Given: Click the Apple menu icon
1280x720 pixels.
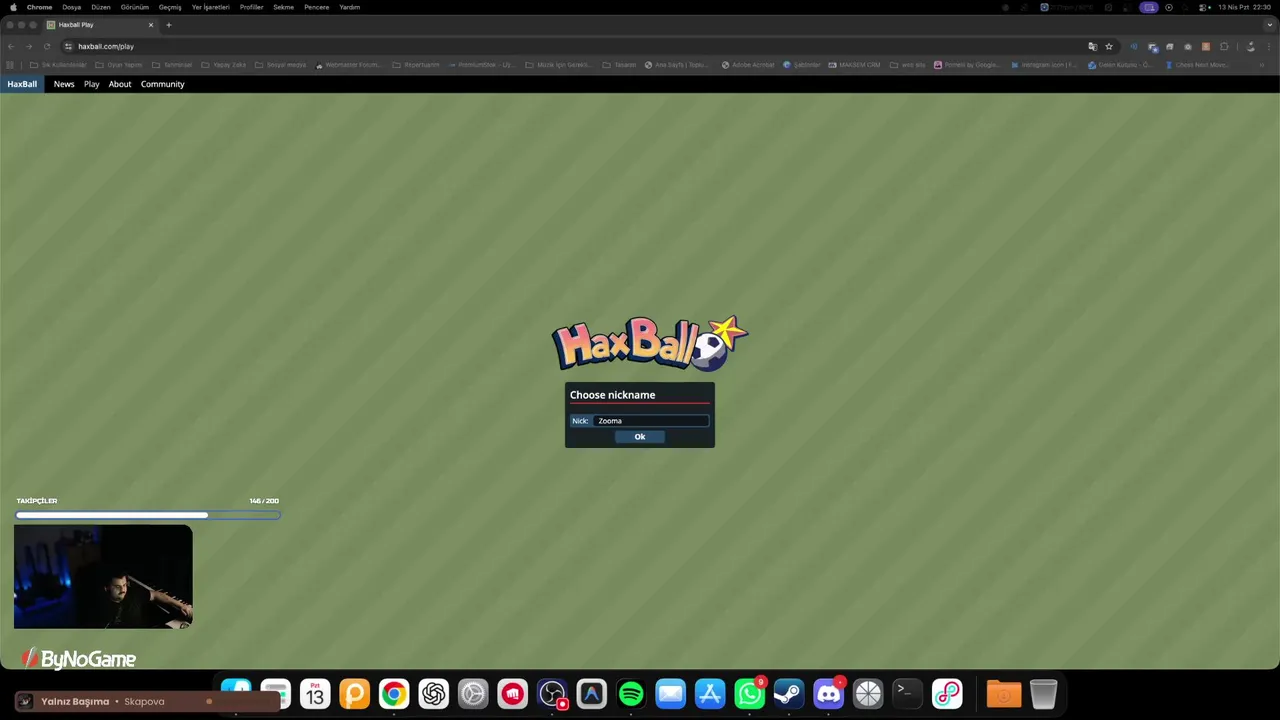Looking at the screenshot, I should (13, 7).
